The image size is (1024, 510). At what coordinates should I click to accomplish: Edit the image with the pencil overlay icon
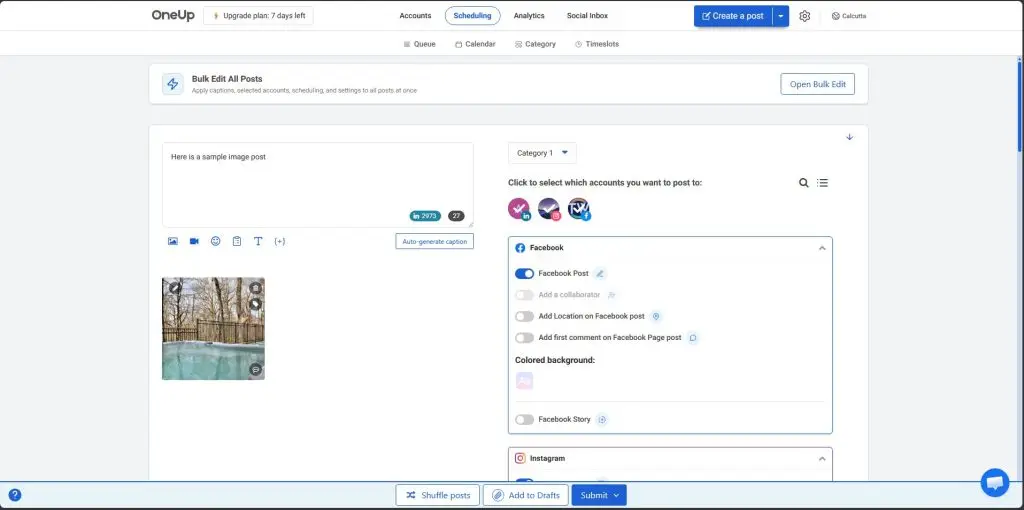174,287
